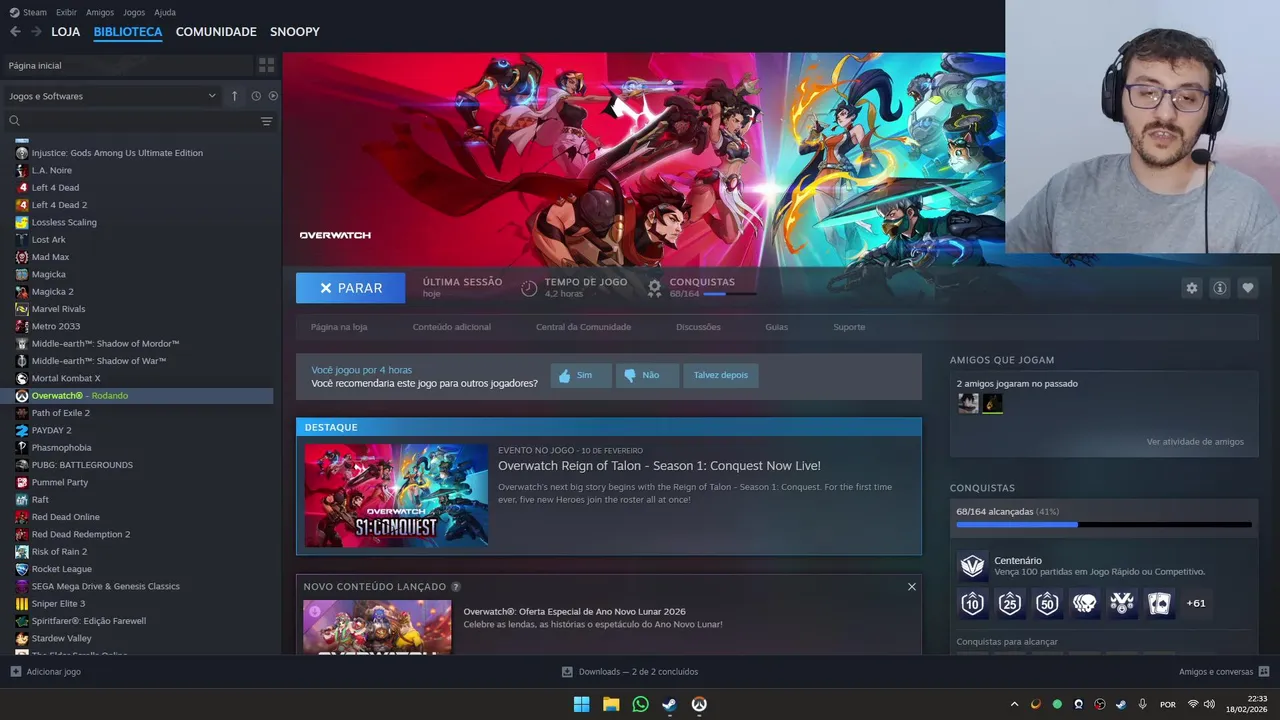This screenshot has height=720, width=1280.
Task: Show +61 more achievements
Action: [1196, 603]
